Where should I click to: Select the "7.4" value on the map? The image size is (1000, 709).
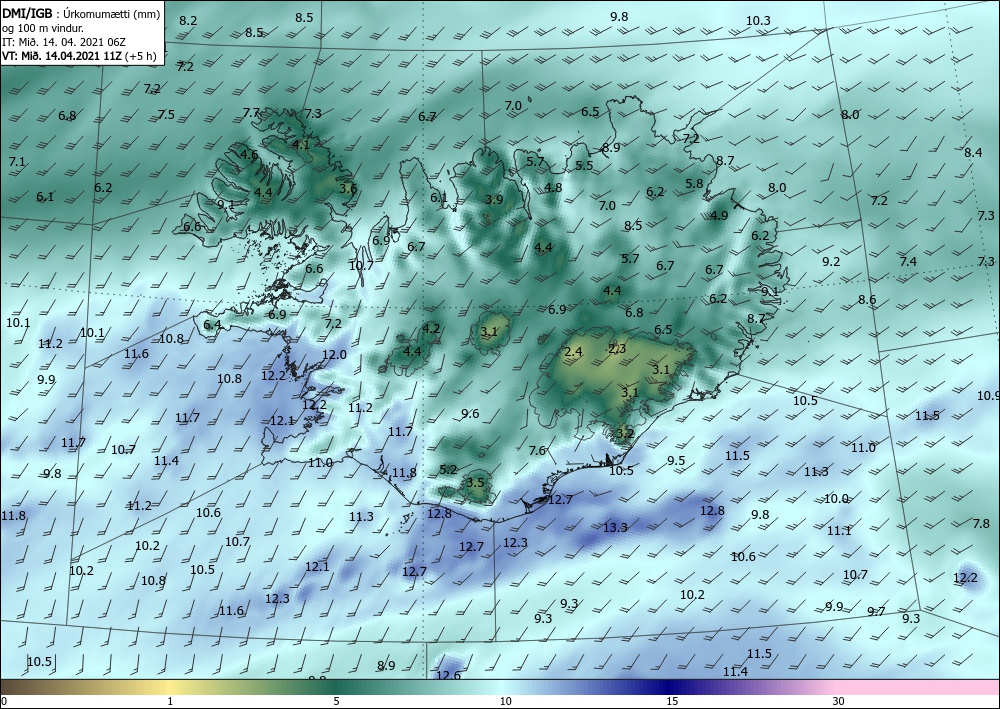coord(908,261)
